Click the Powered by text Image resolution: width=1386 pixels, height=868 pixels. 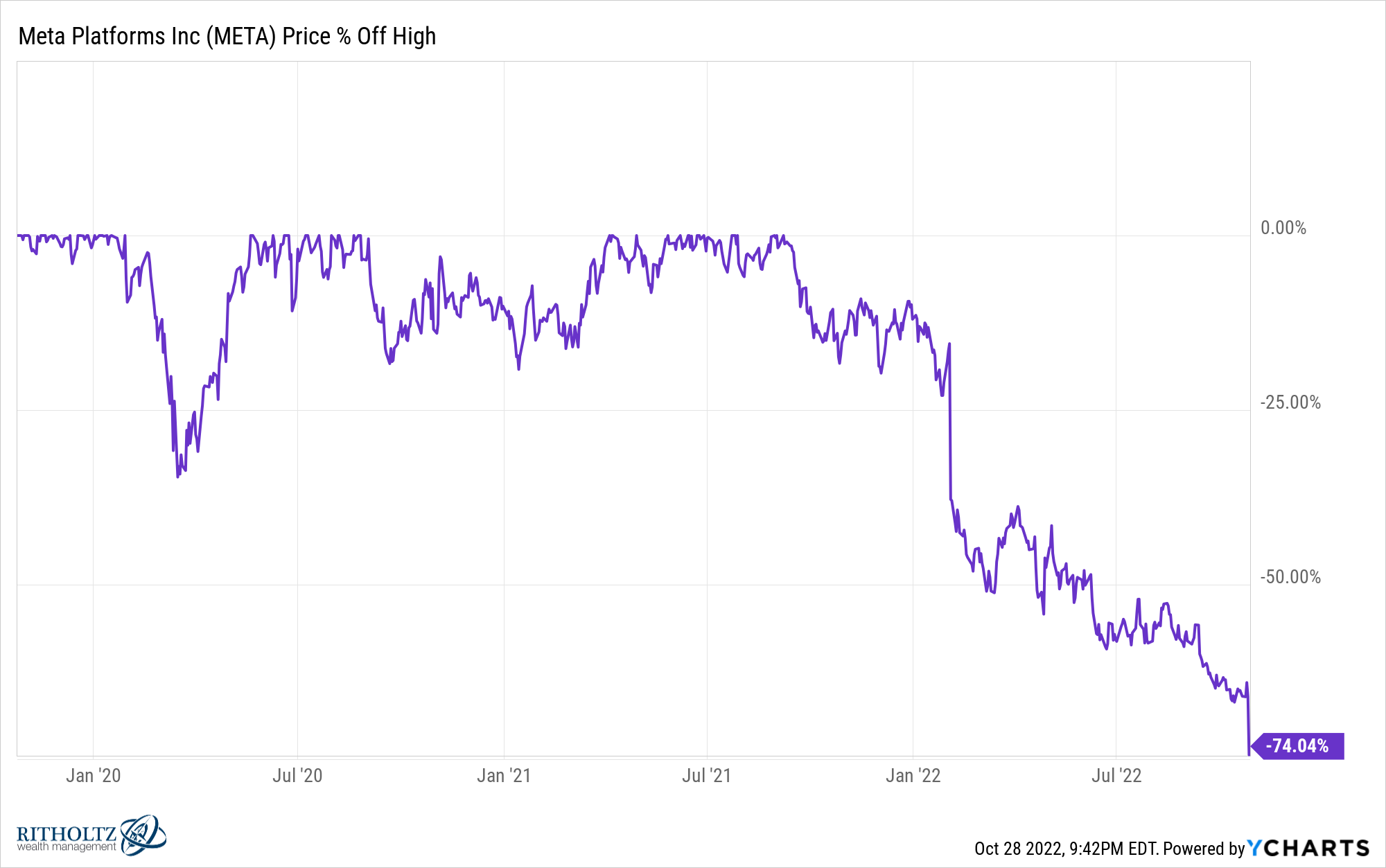(1204, 849)
